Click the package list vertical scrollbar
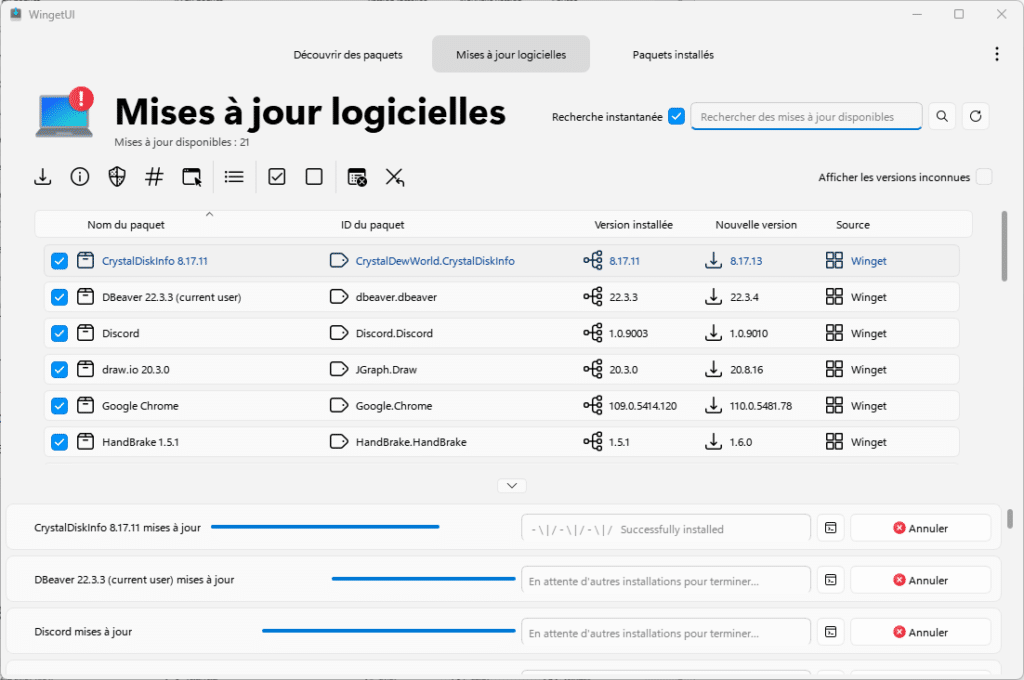The height and width of the screenshot is (680, 1024). (x=1004, y=246)
